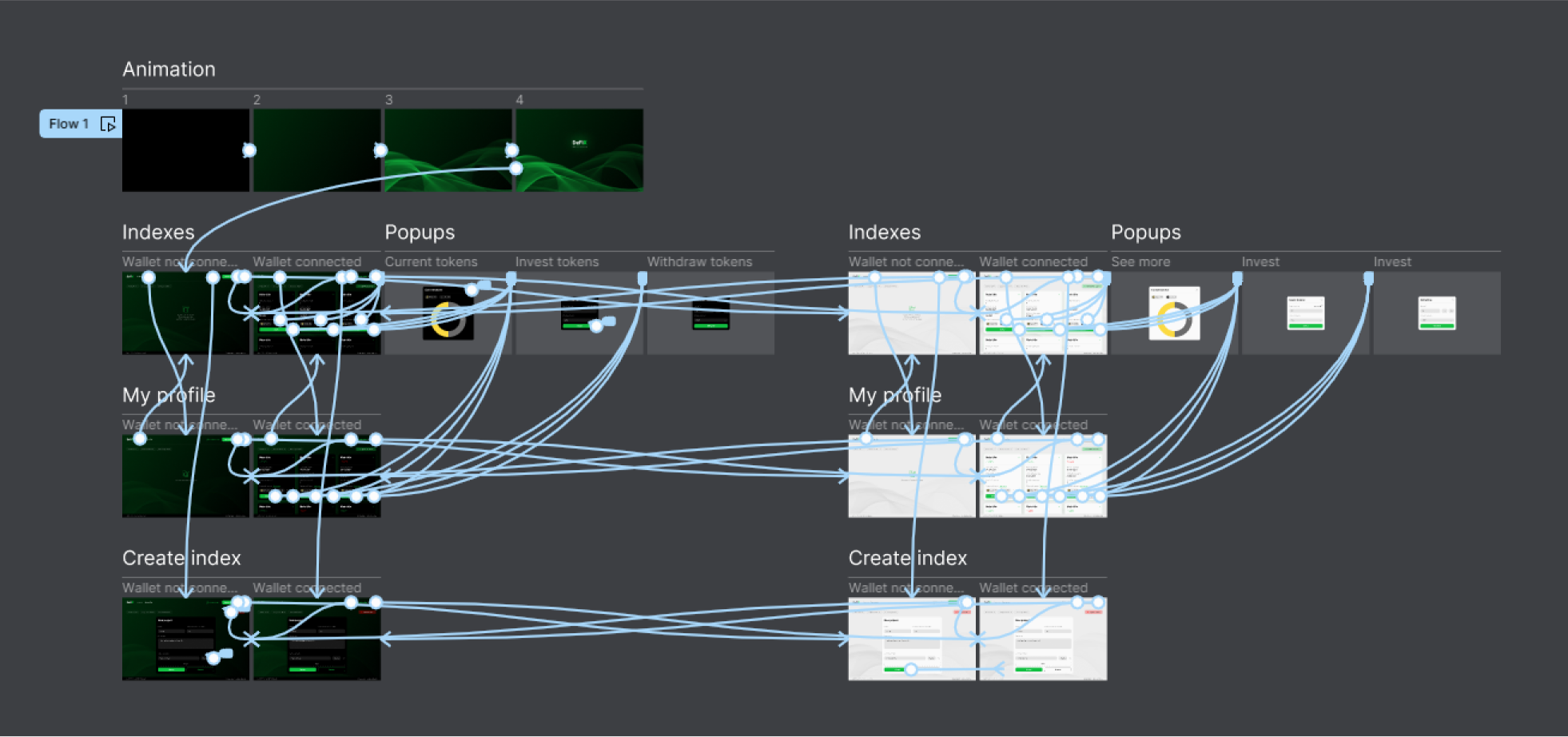Select Animation frame 2 thumbnail
Screen dimensions: 1568x737
[316, 150]
